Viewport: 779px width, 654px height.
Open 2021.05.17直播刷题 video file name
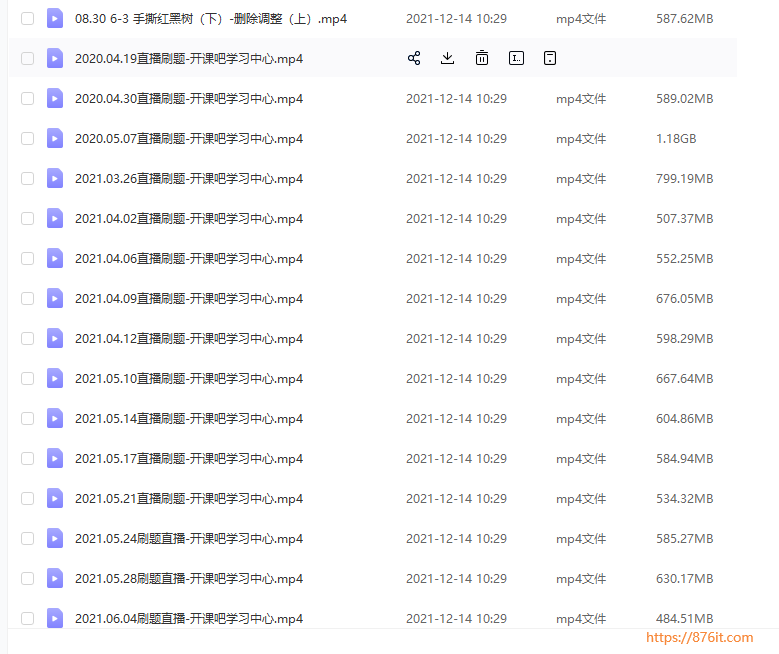[189, 459]
